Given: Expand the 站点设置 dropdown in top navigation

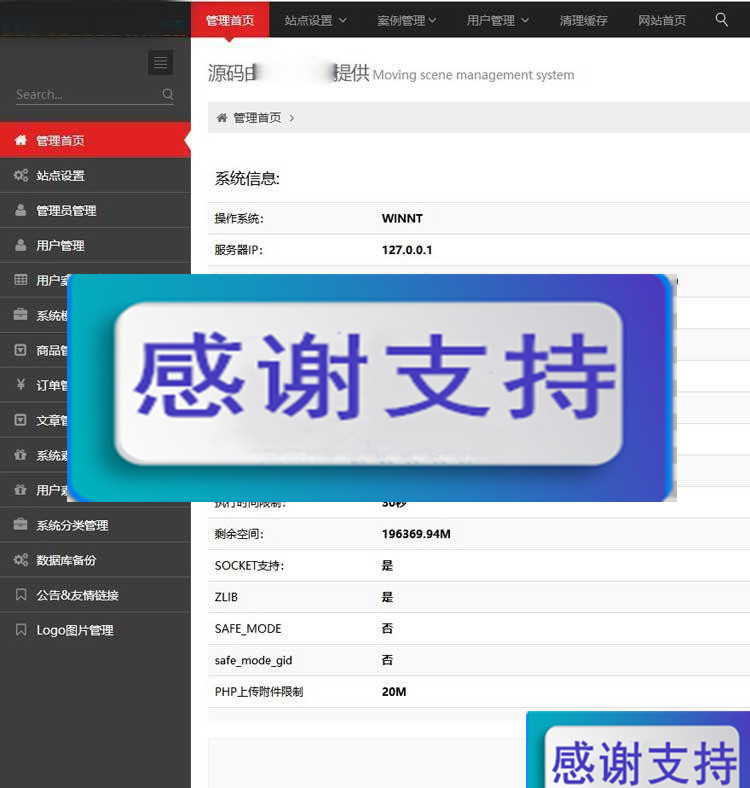Looking at the screenshot, I should [315, 20].
